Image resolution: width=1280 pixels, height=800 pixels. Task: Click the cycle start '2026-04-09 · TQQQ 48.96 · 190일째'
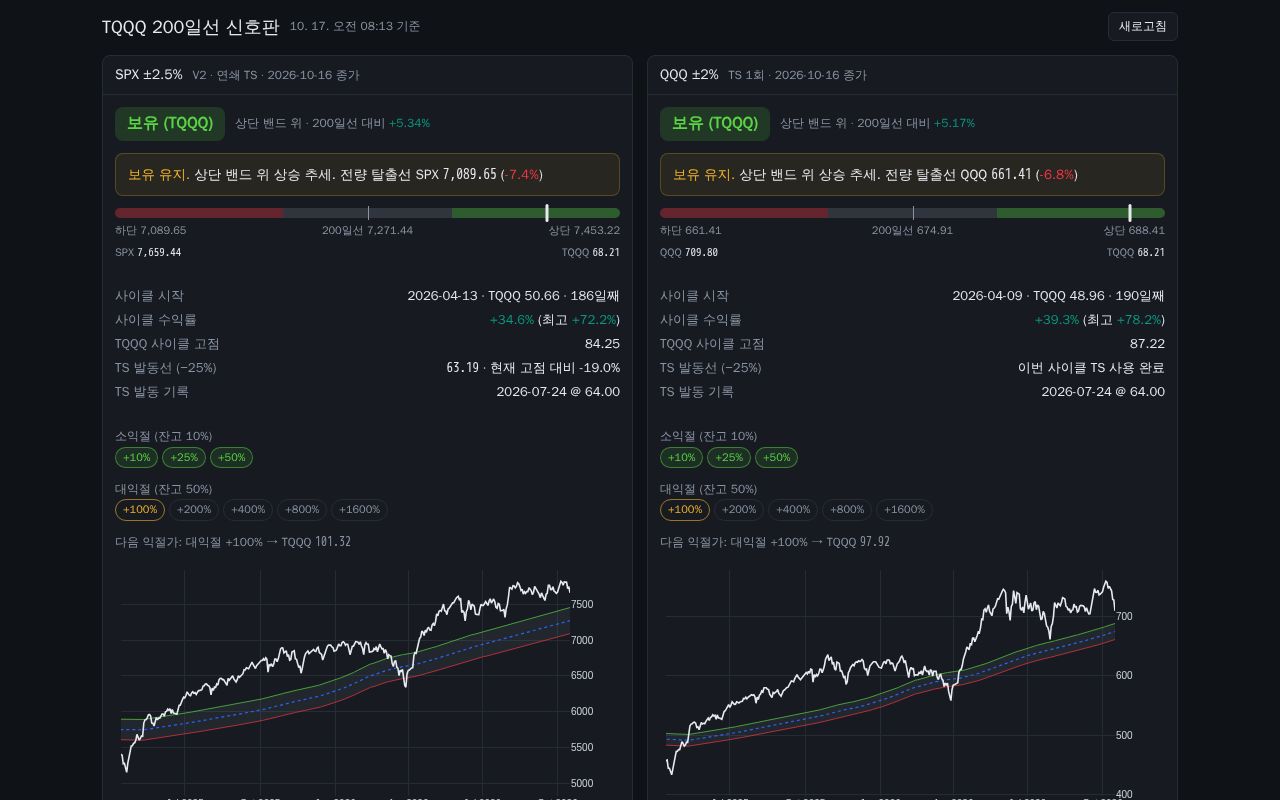(1059, 296)
